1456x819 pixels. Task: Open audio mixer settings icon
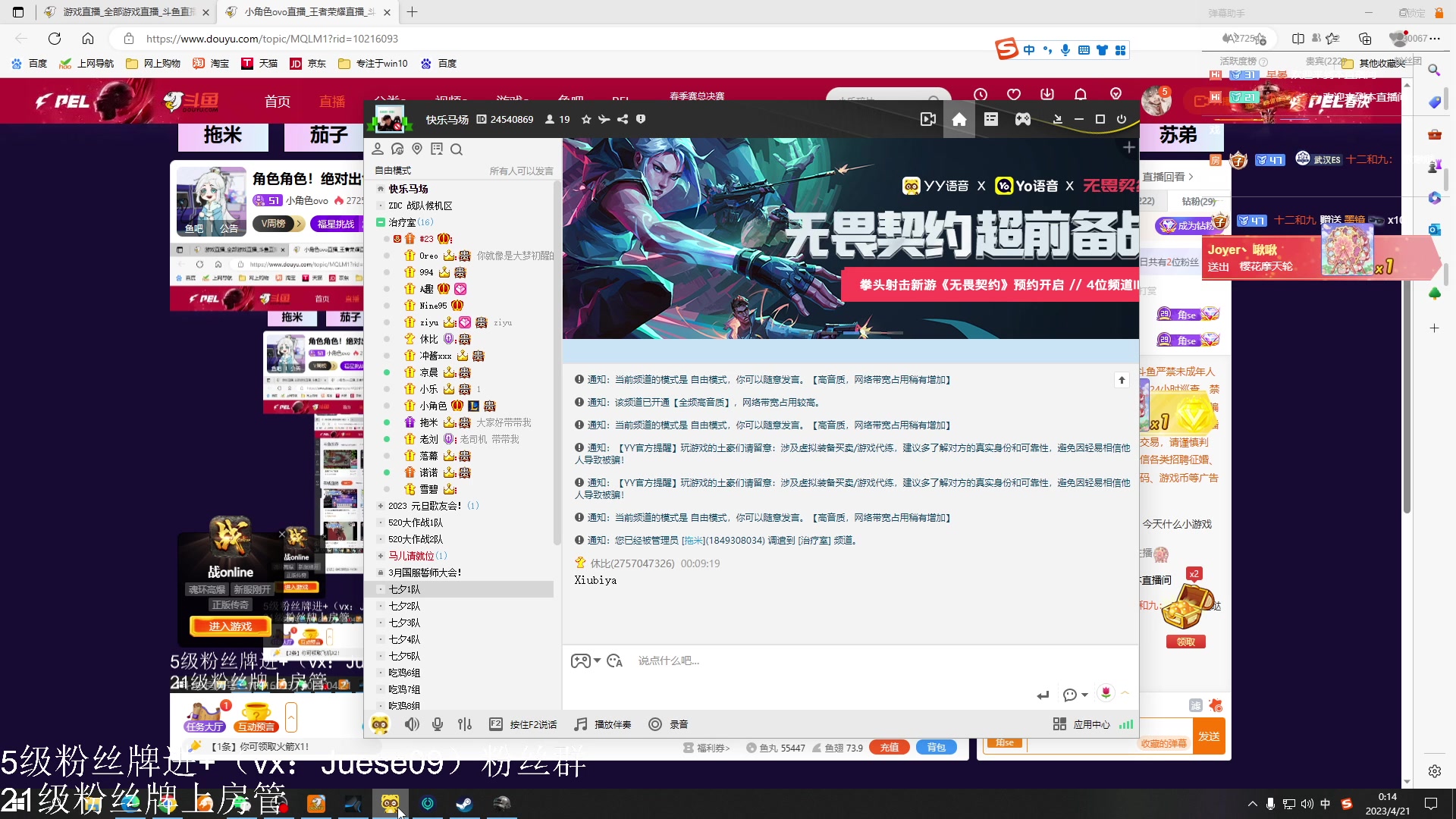[465, 724]
